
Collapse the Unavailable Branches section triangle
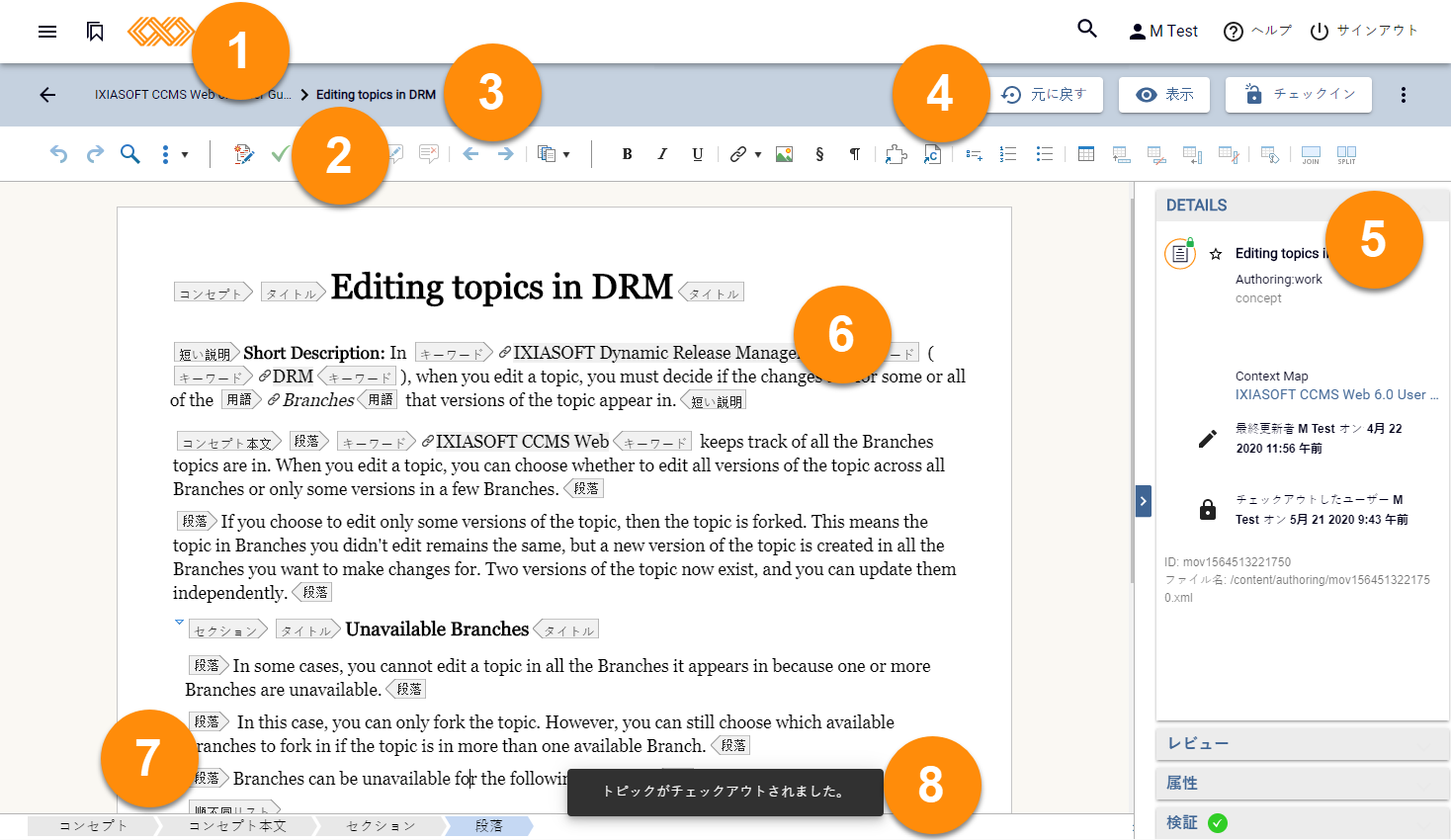179,623
